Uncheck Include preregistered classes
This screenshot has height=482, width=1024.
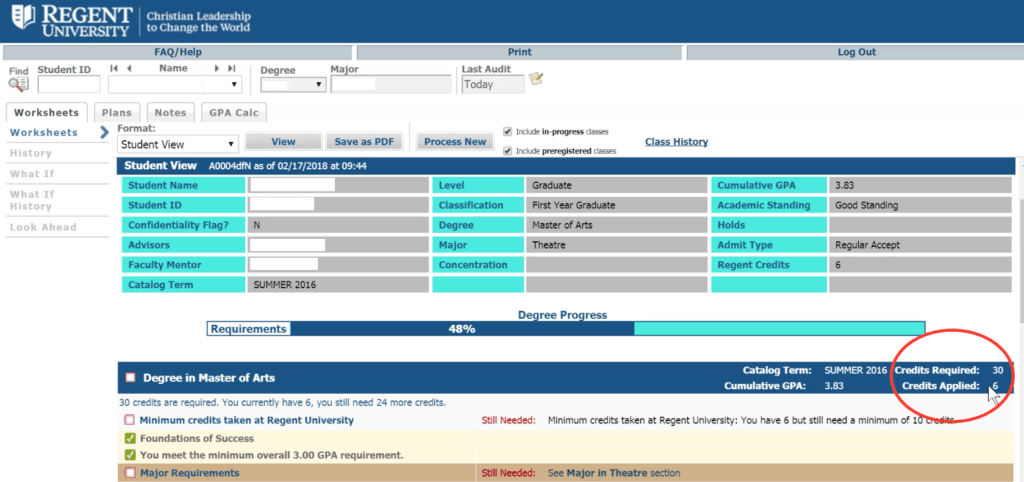point(508,151)
